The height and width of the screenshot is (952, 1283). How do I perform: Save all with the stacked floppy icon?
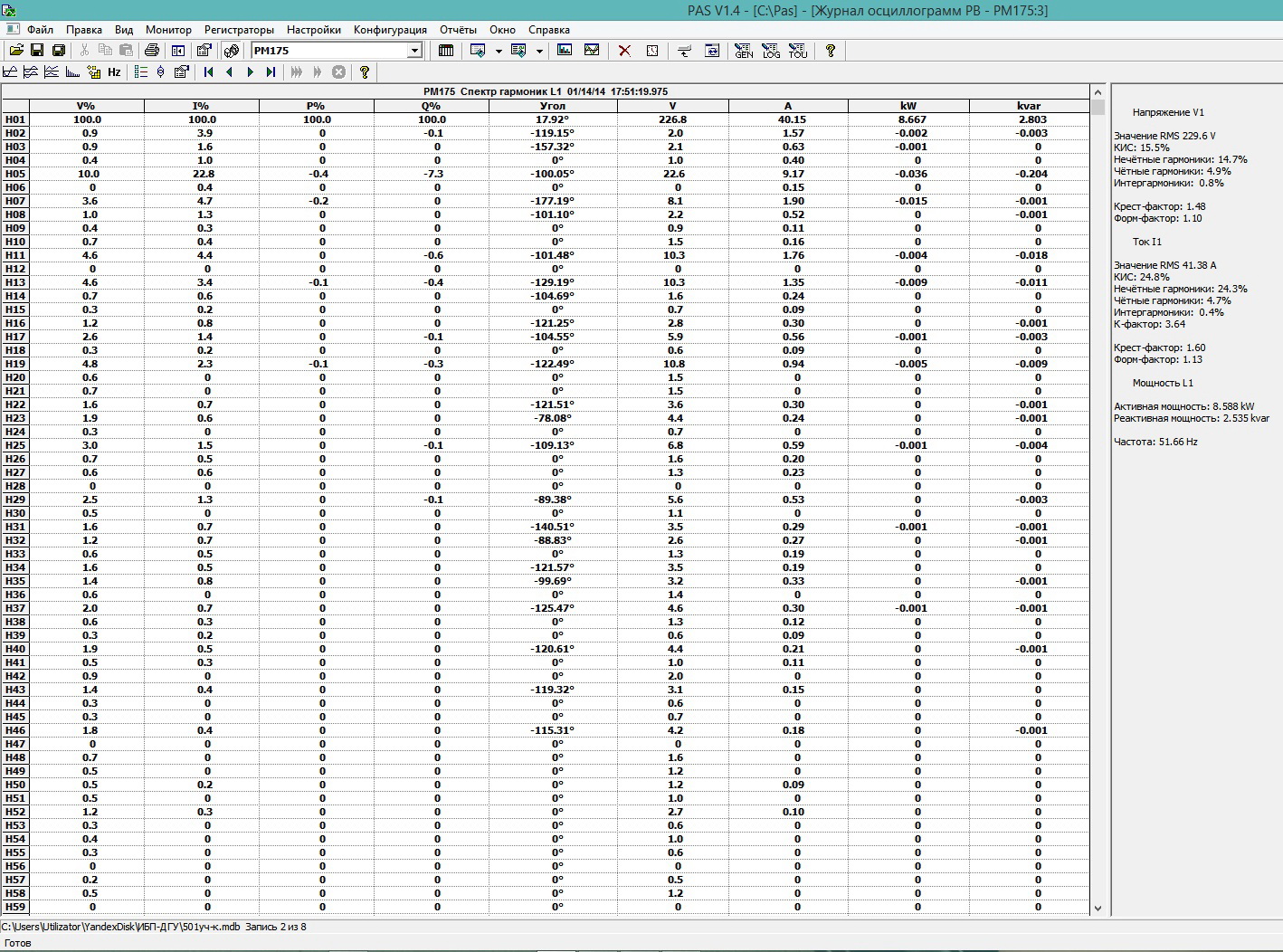tap(59, 51)
